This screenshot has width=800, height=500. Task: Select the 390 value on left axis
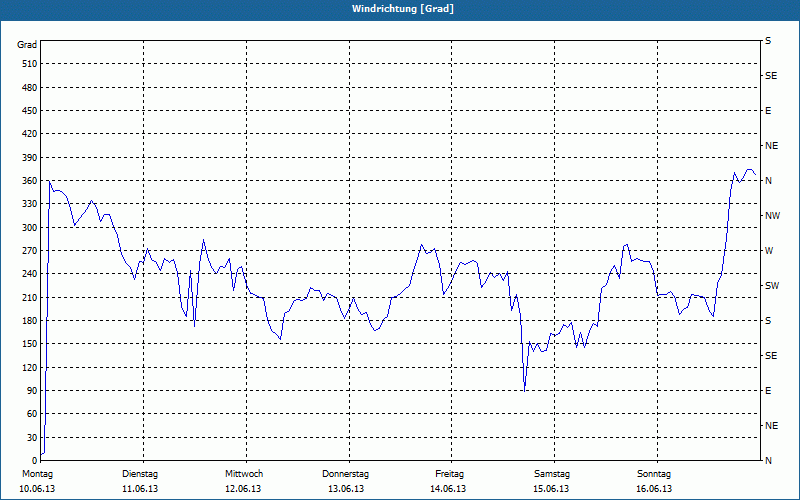(x=29, y=158)
